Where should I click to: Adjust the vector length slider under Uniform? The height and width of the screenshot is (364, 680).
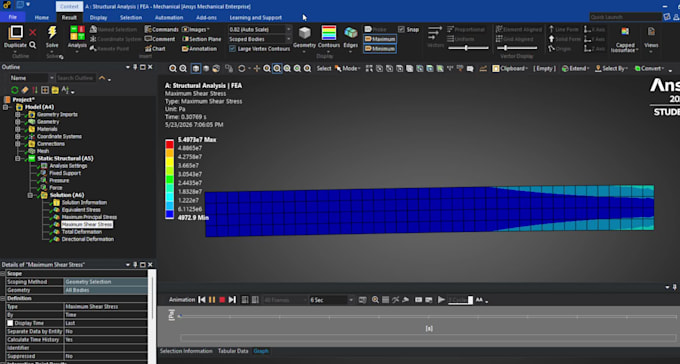click(x=467, y=48)
